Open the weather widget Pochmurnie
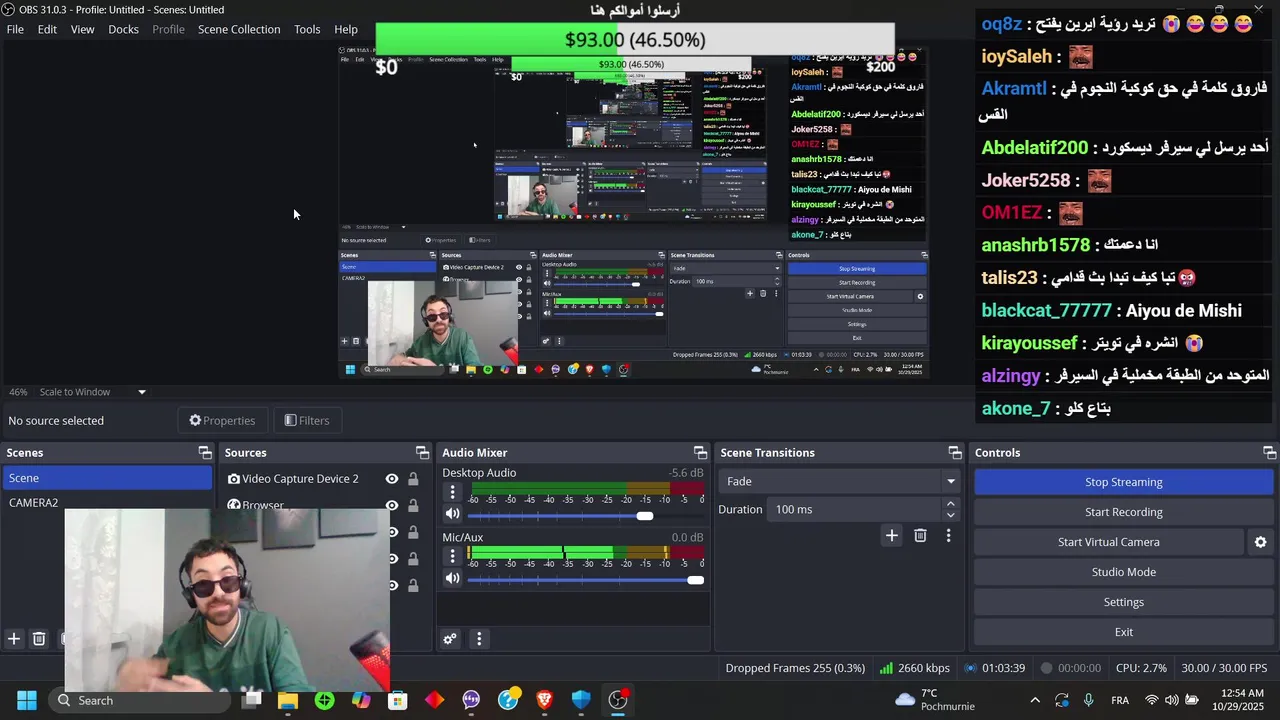The height and width of the screenshot is (720, 1280). [934, 700]
